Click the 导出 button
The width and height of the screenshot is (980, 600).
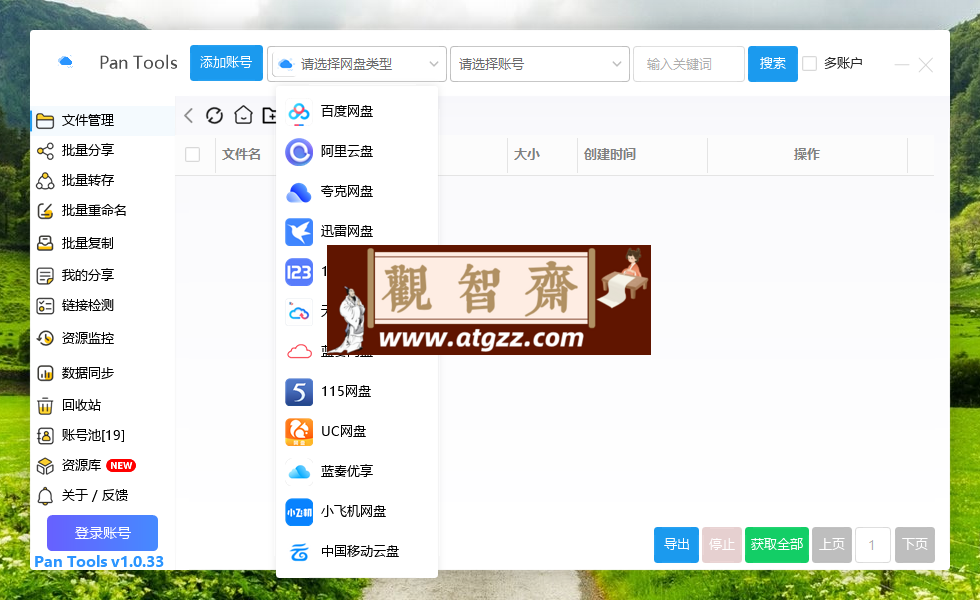tap(676, 545)
